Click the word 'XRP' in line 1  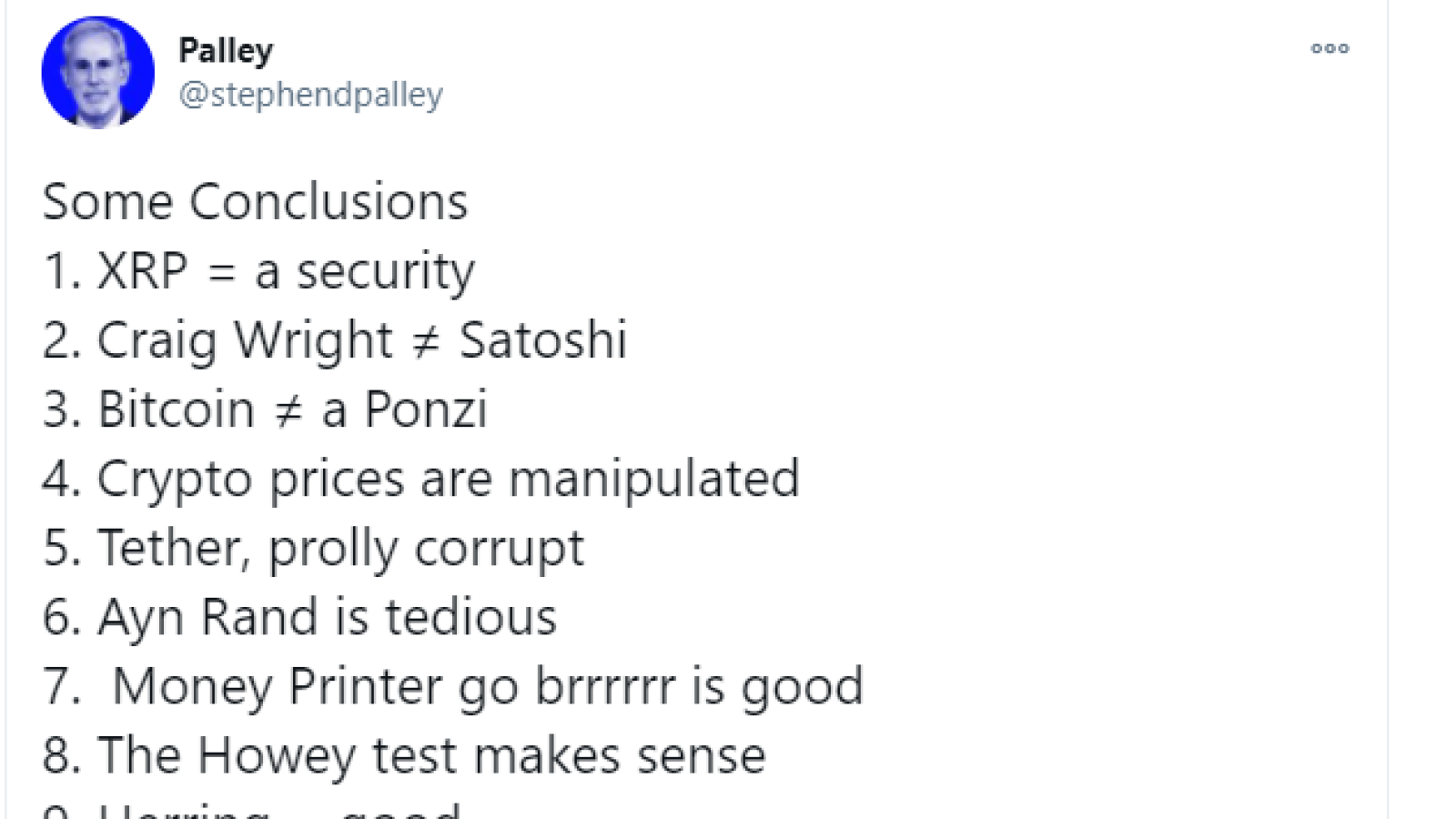click(x=143, y=270)
